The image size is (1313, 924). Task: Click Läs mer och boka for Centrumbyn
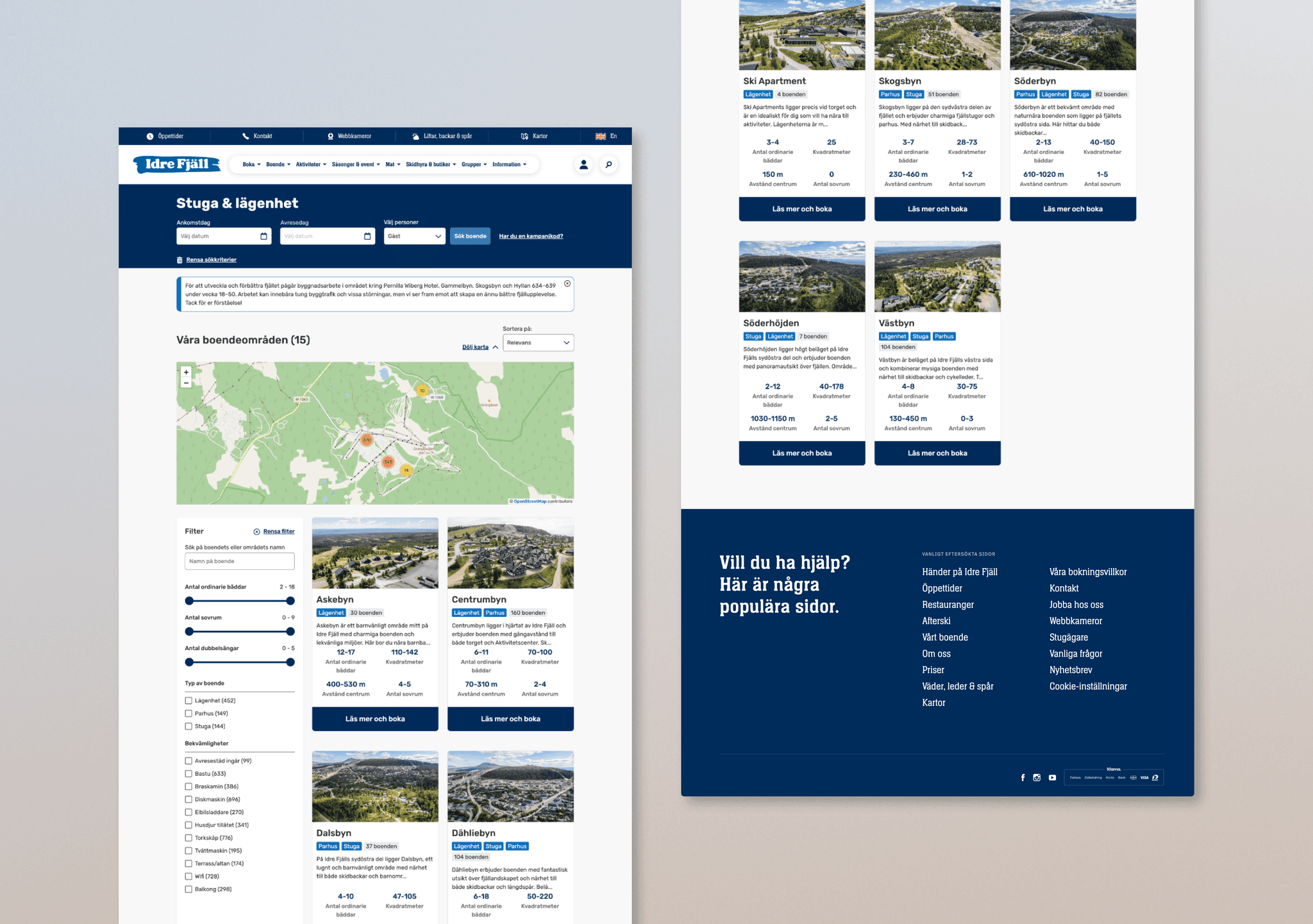(x=510, y=719)
